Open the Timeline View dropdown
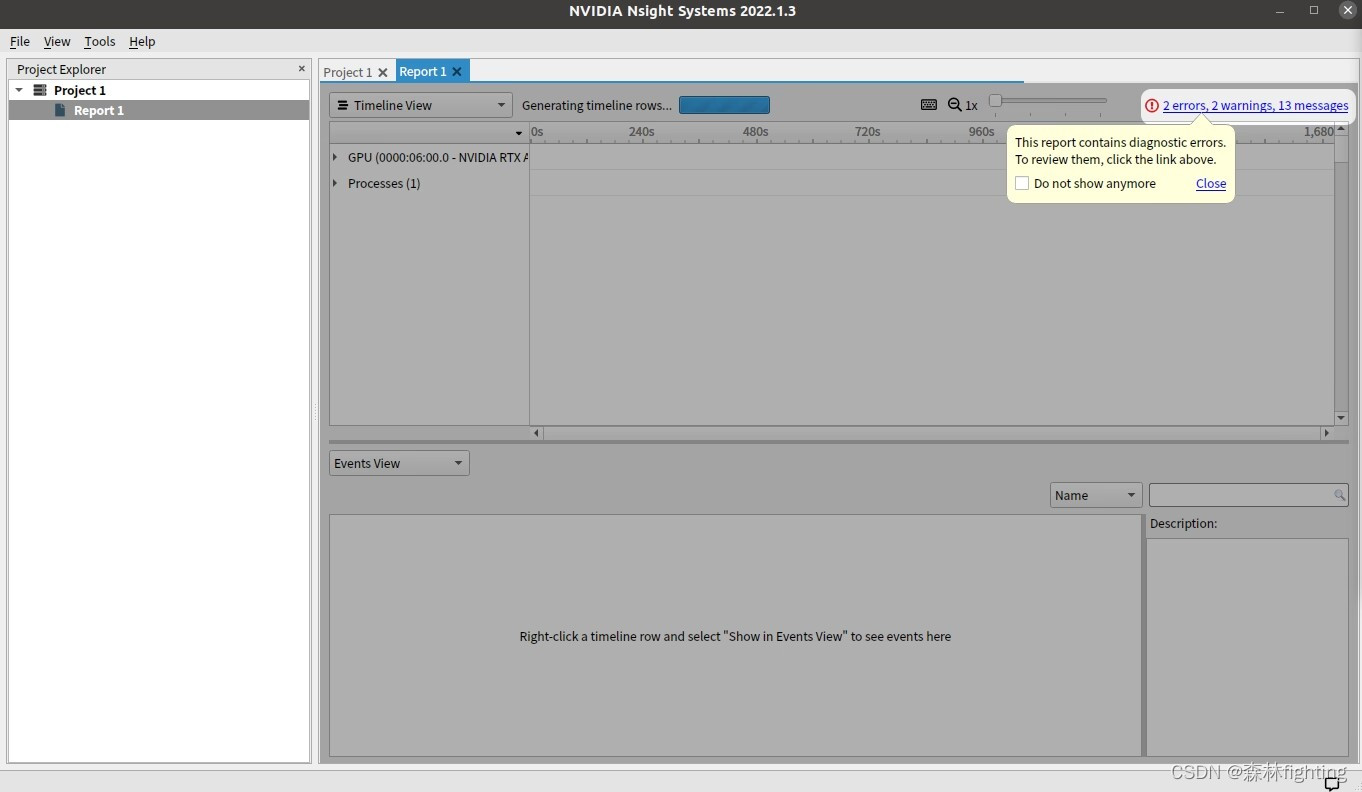Image resolution: width=1362 pixels, height=792 pixels. 500,104
